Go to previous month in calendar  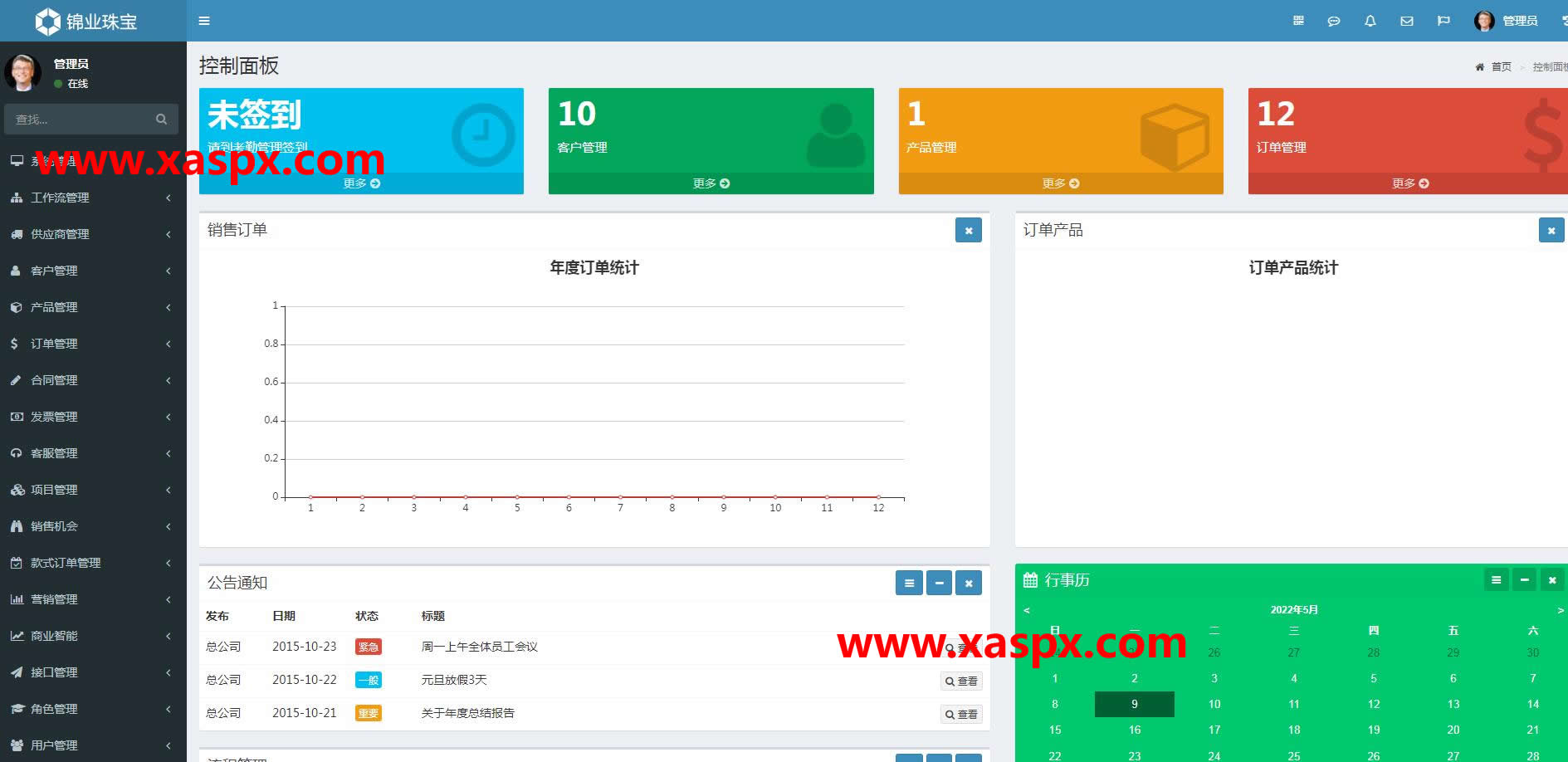click(1027, 610)
